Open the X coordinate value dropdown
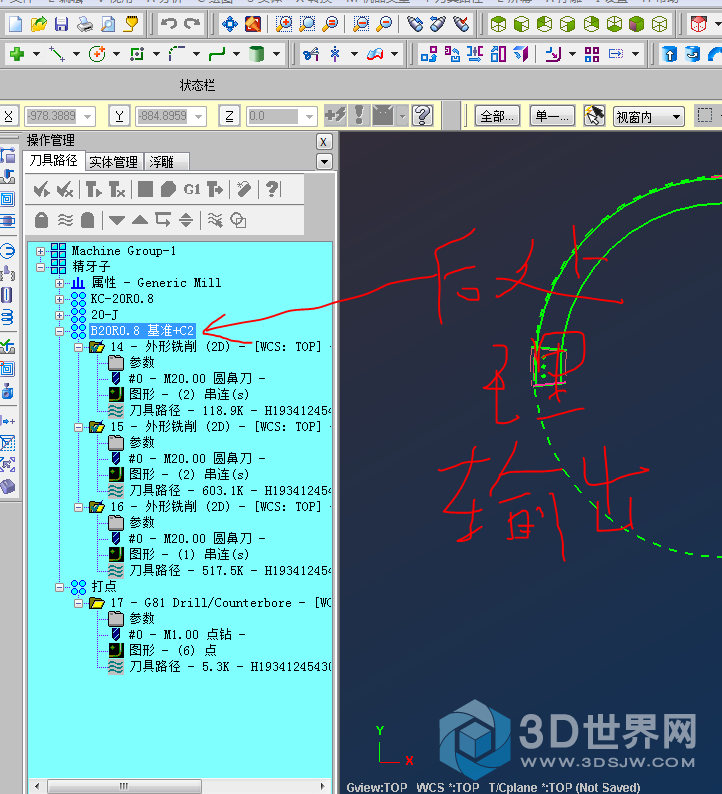Viewport: 722px width, 794px height. [x=88, y=116]
